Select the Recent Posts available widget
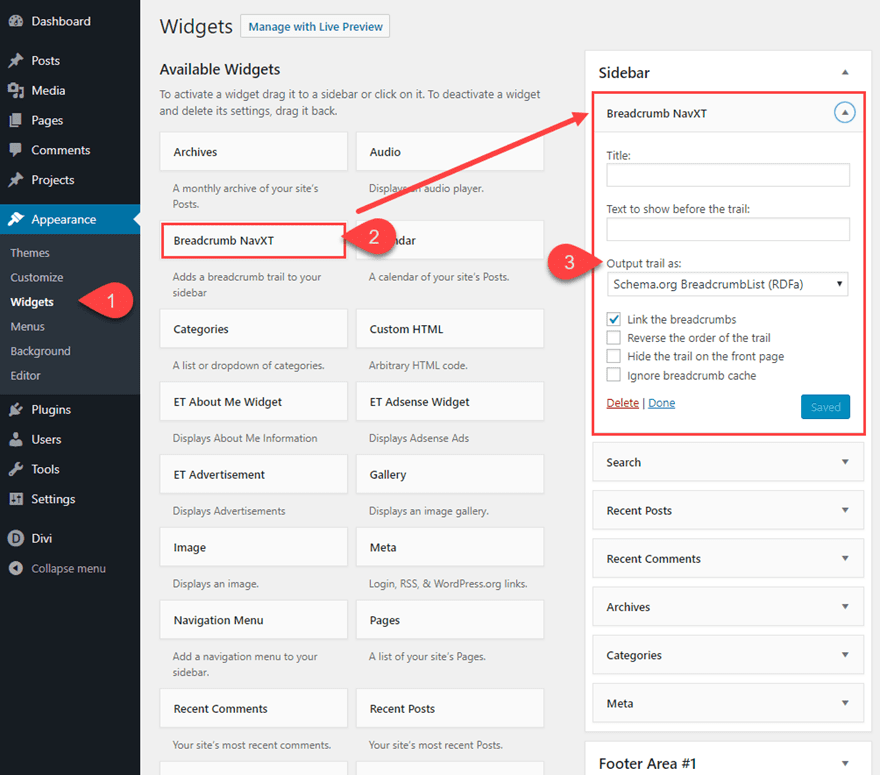Image resolution: width=880 pixels, height=775 pixels. [x=450, y=708]
